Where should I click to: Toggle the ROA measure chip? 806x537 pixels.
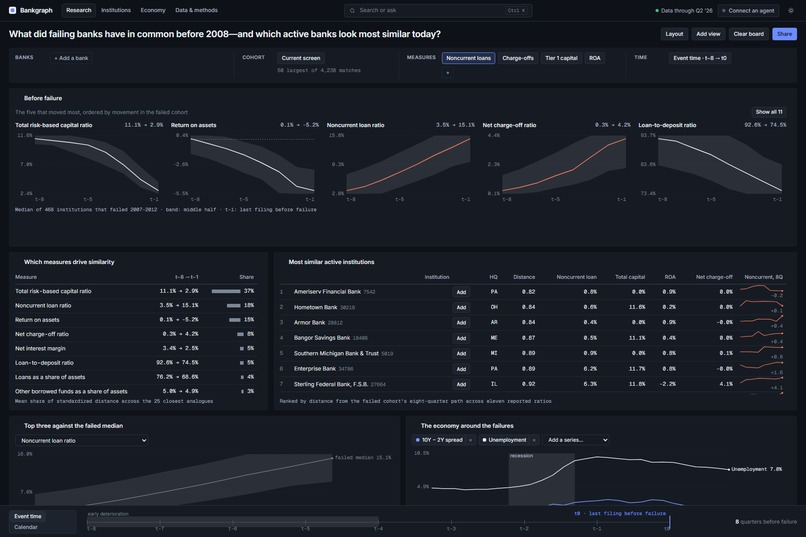pos(595,58)
